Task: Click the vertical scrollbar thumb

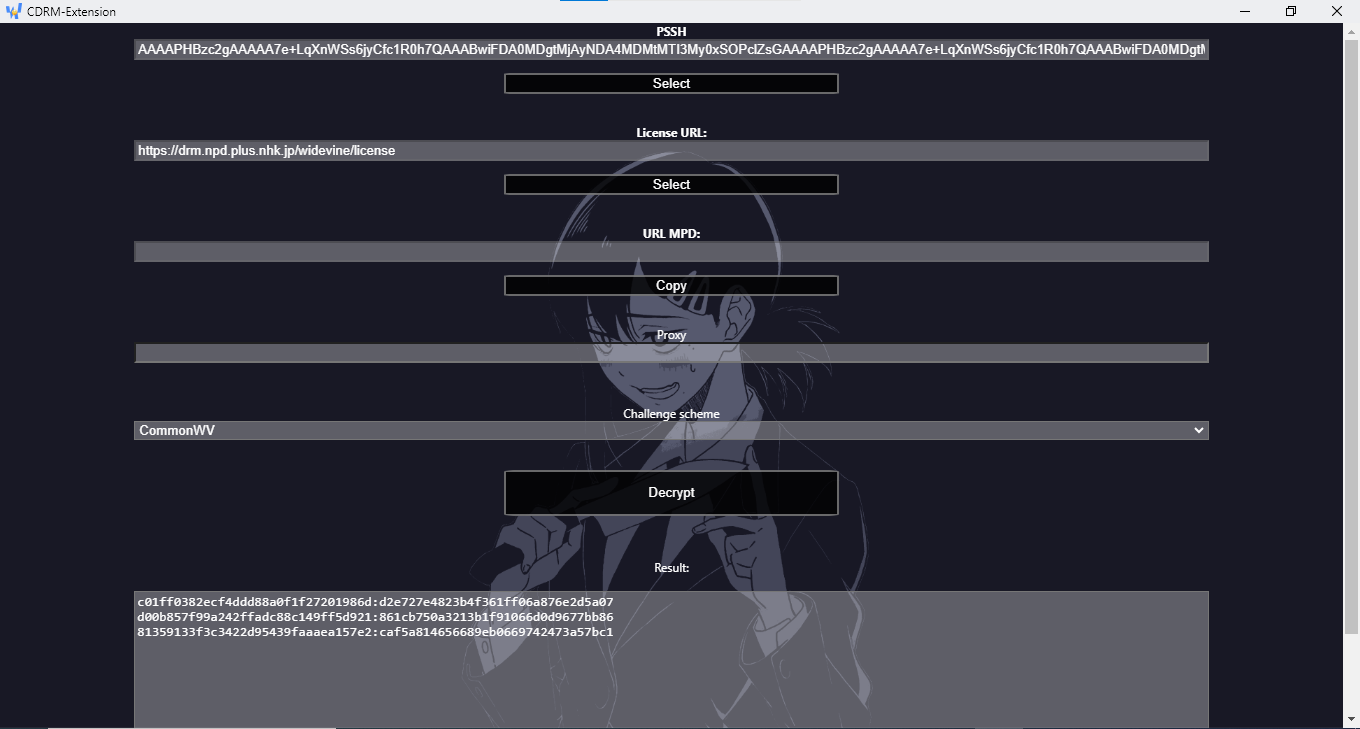Action: [1351, 336]
